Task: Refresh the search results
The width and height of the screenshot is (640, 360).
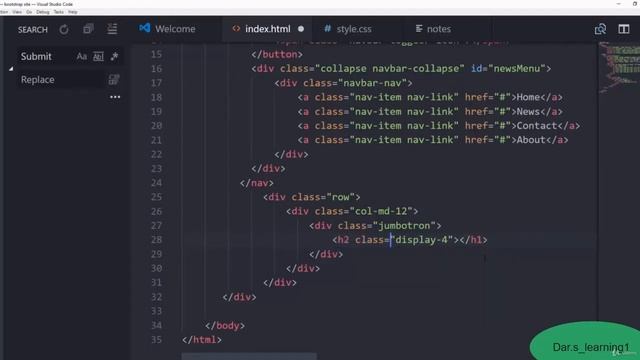Action: [x=64, y=29]
